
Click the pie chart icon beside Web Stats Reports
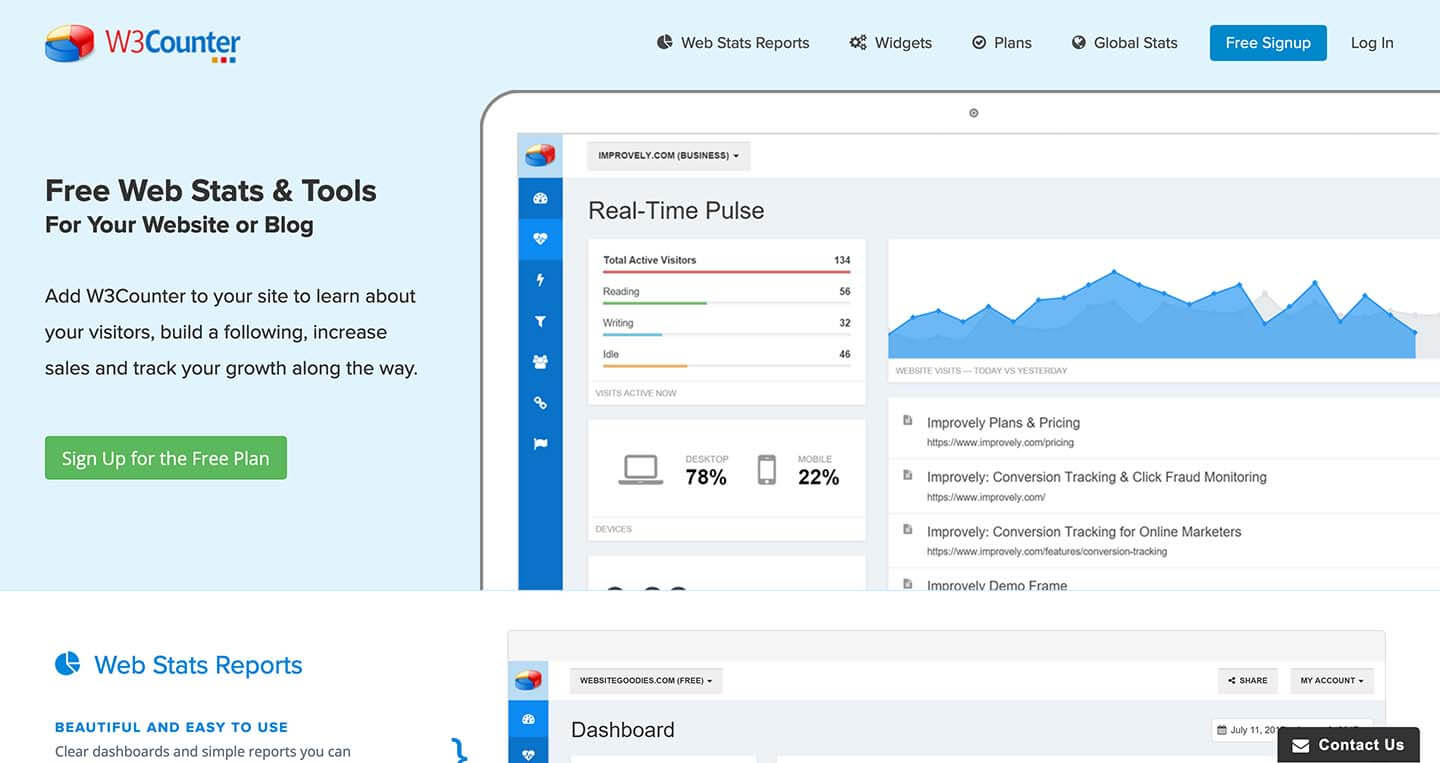click(67, 664)
